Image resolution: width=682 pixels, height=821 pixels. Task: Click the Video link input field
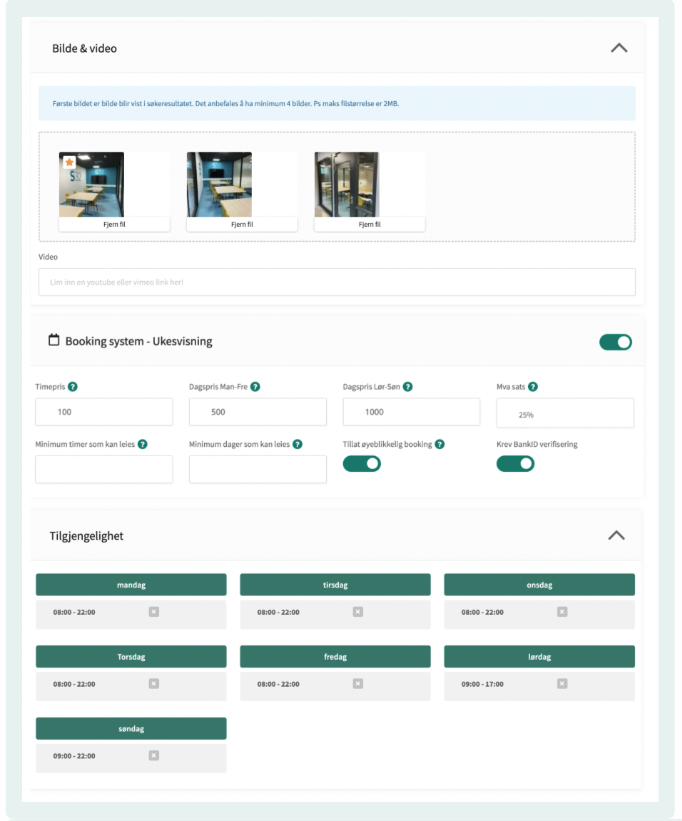(x=337, y=282)
